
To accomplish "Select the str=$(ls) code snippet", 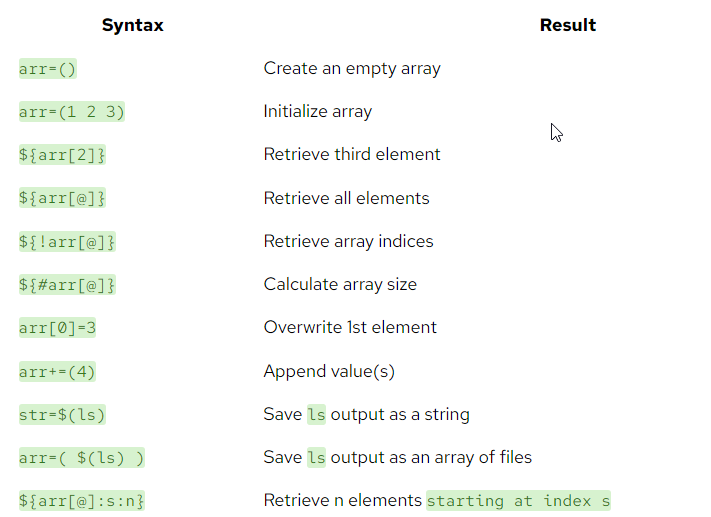I will (62, 415).
